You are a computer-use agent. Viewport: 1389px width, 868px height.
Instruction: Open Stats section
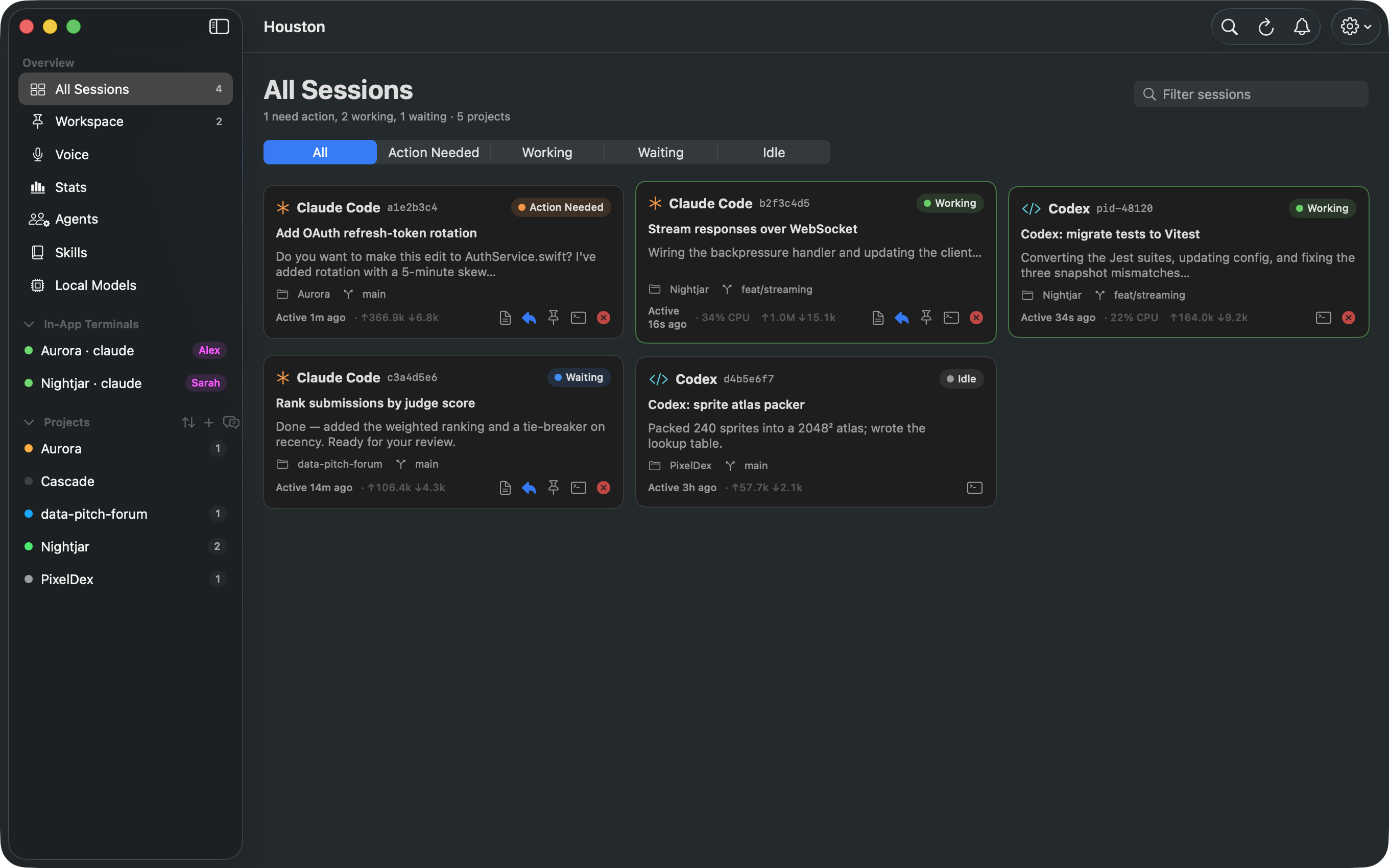pyautogui.click(x=125, y=187)
